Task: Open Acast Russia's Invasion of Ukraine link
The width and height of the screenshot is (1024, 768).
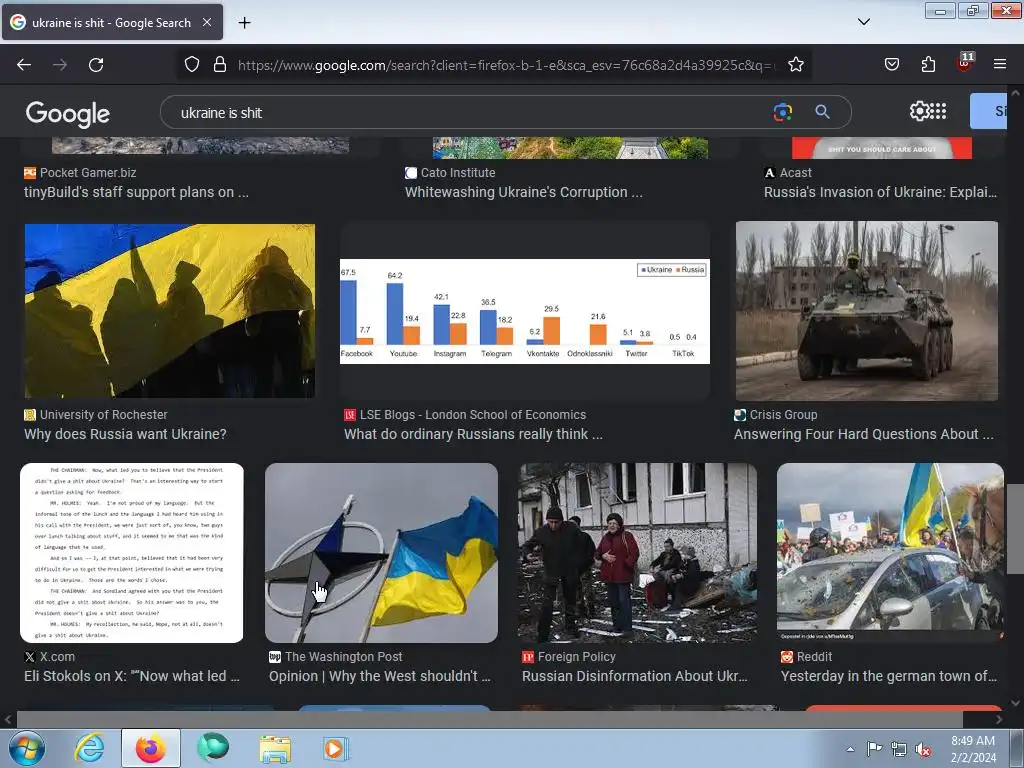Action: click(x=880, y=192)
